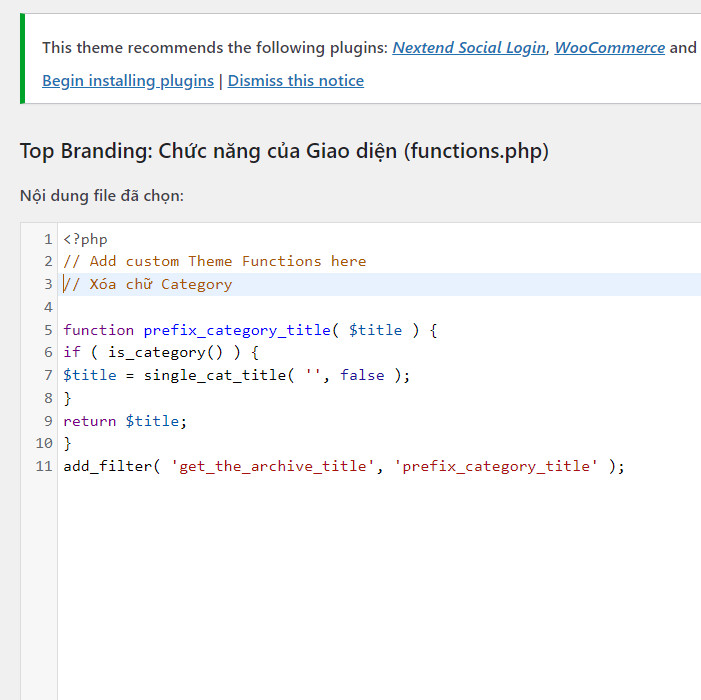Click label 'Nội dung file đã chọn:'
This screenshot has width=701, height=700.
coord(102,196)
